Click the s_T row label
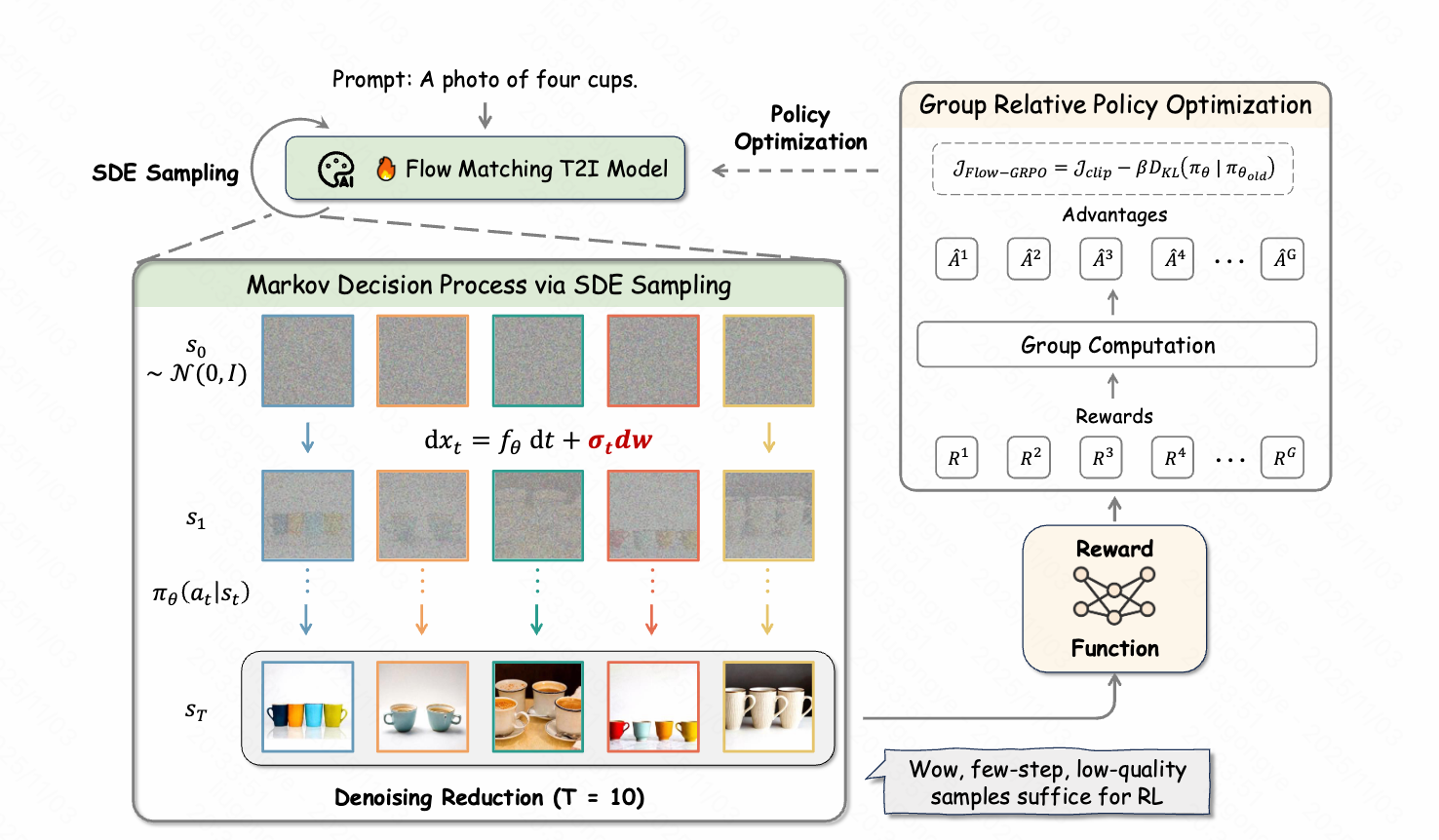The image size is (1439, 840). pos(196,711)
